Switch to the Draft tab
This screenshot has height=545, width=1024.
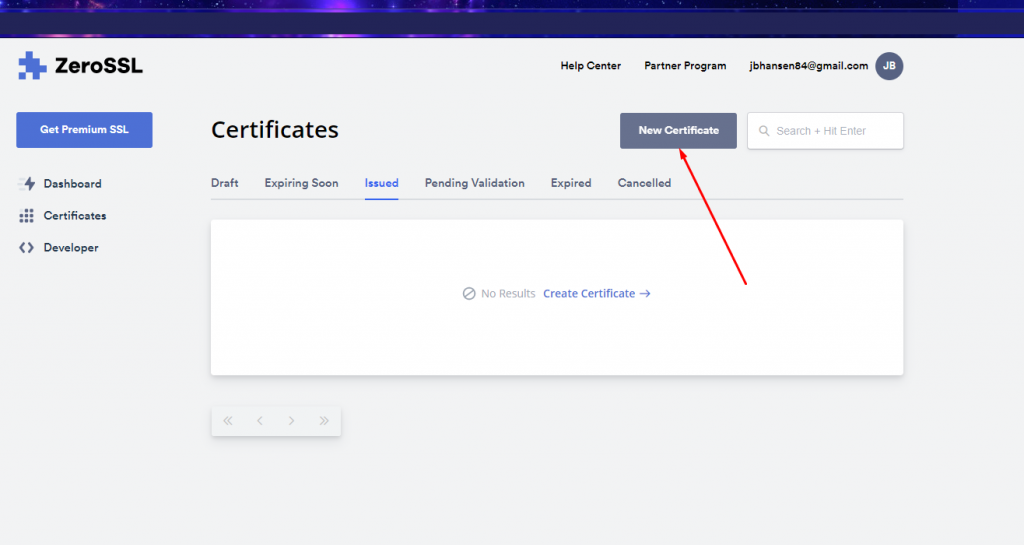[x=225, y=183]
